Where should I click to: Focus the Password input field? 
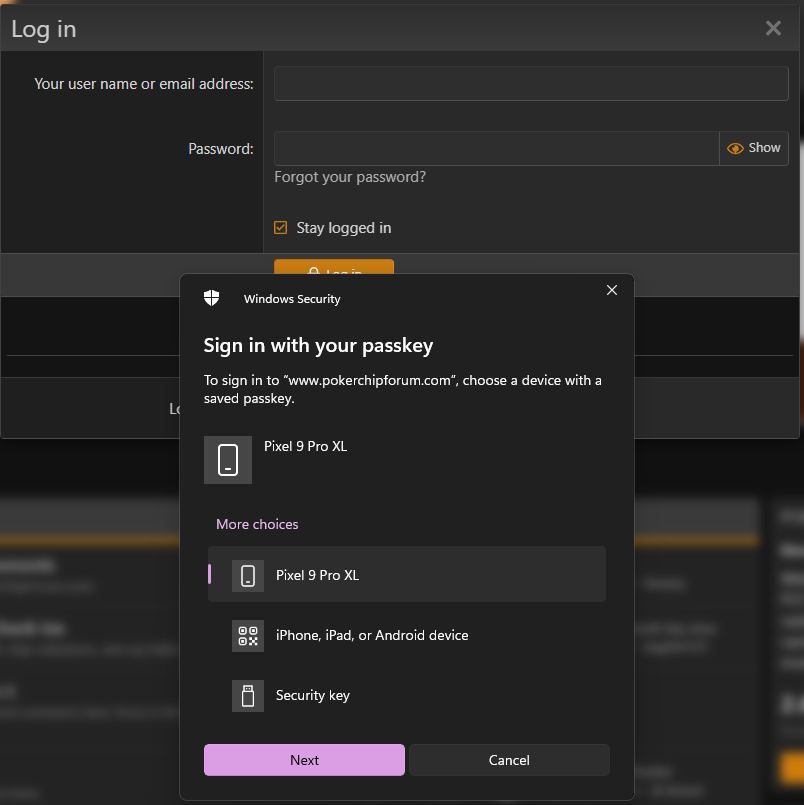pos(496,148)
